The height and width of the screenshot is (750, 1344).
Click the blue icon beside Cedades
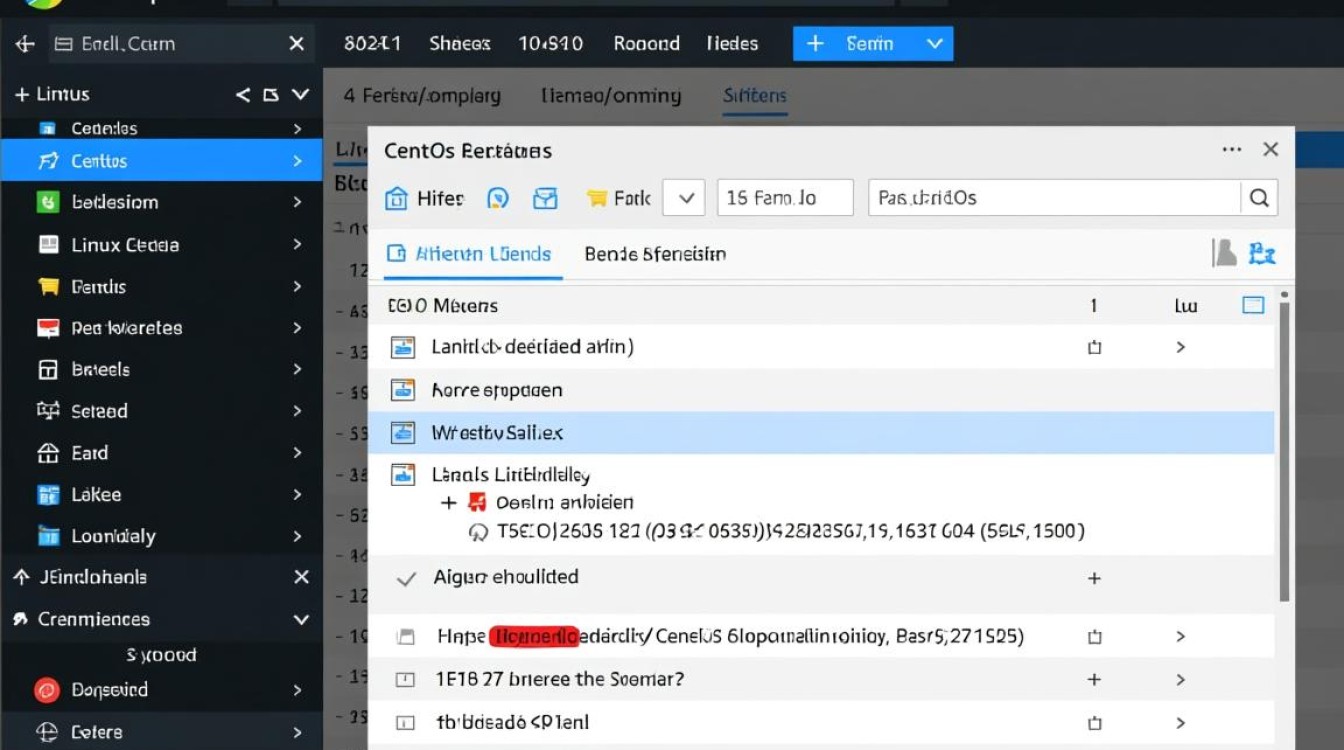47,128
